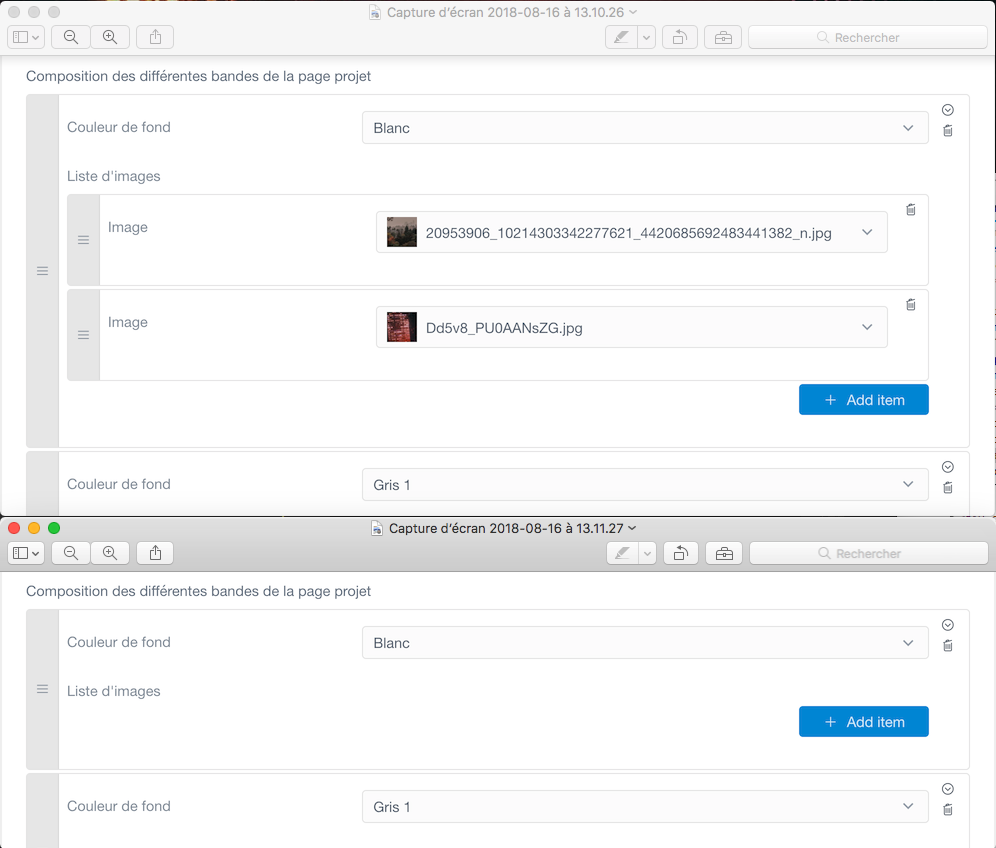The image size is (996, 848).
Task: Click Liste d'images label in 13.10.26 window
Action: (x=114, y=176)
